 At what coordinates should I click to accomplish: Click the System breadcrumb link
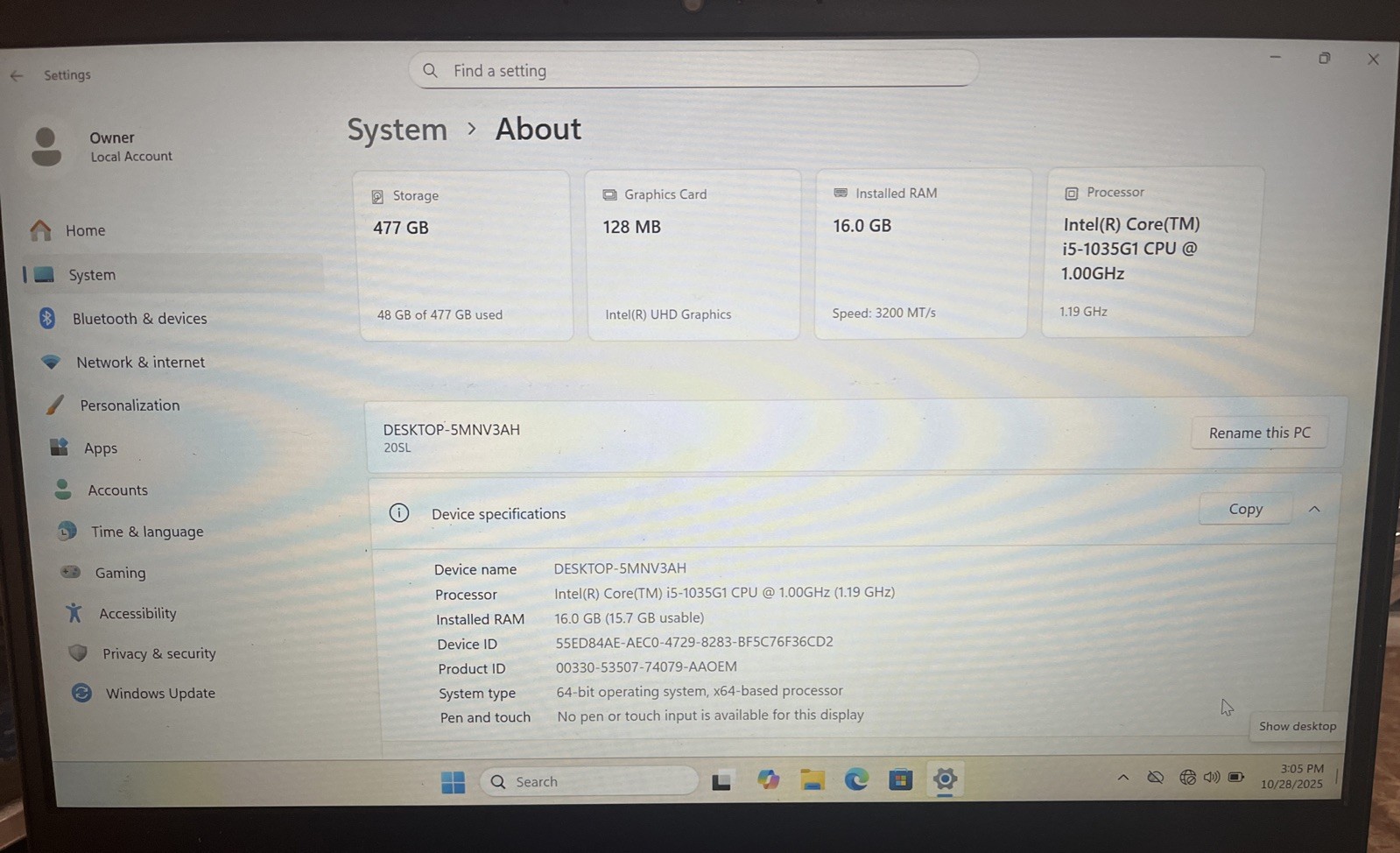397,130
